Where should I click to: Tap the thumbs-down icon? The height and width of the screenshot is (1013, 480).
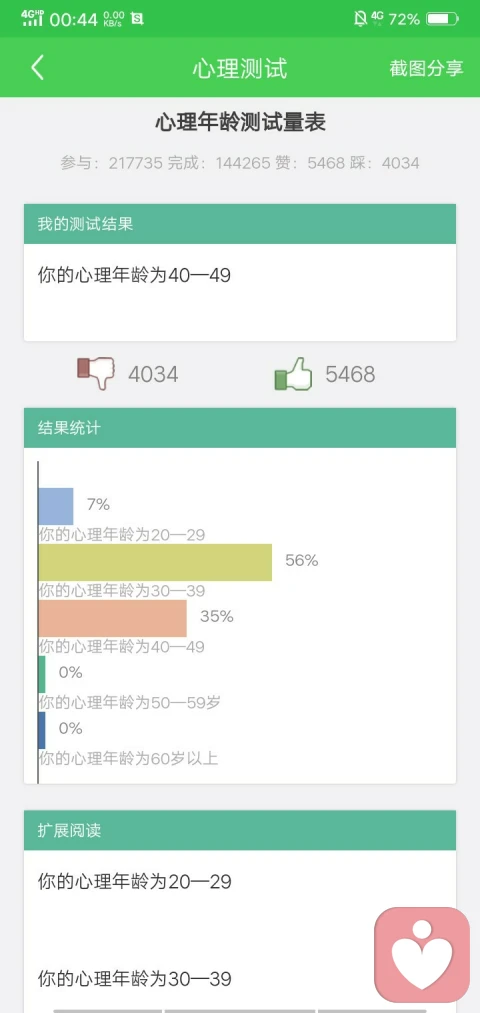pos(96,373)
